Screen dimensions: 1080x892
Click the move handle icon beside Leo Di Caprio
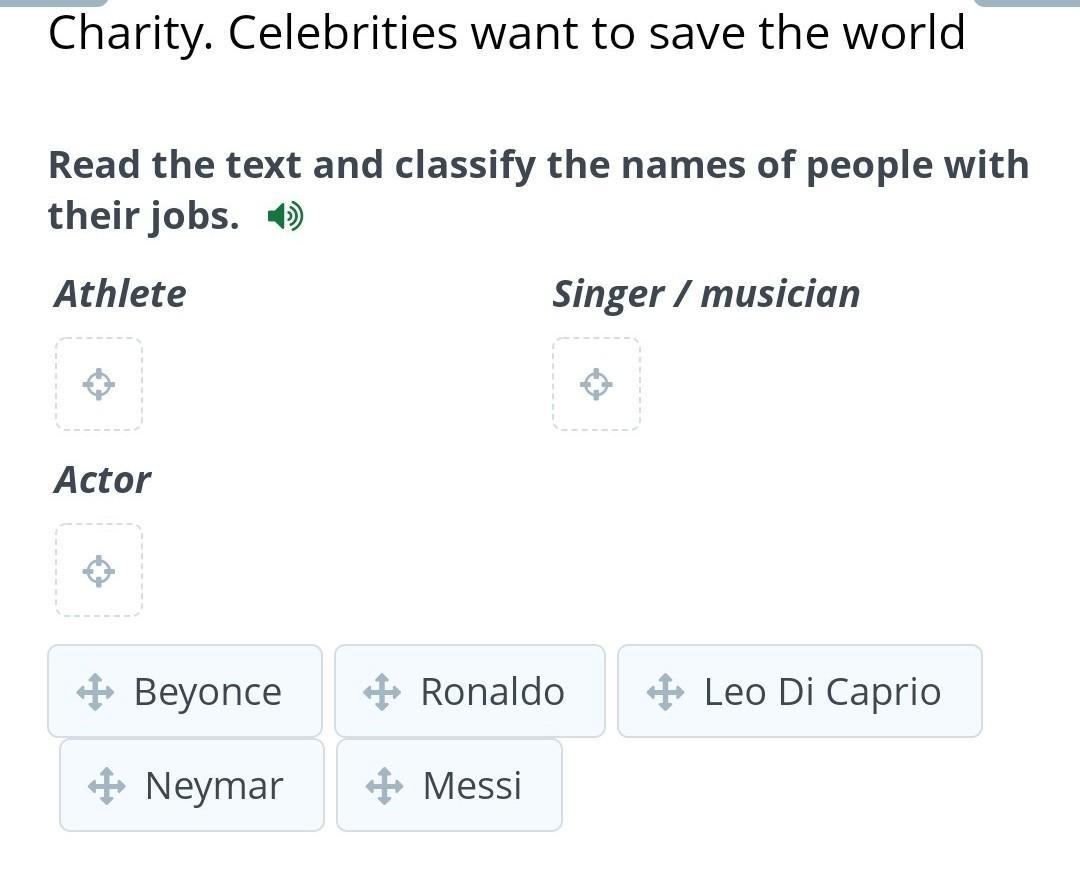665,692
